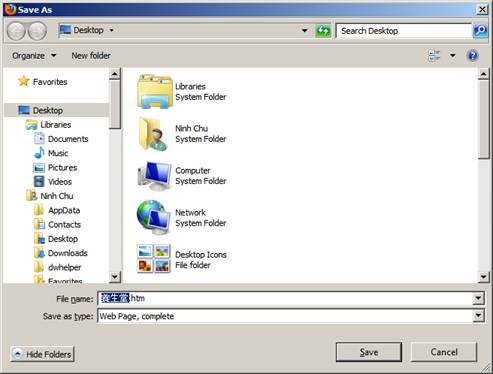Select the Libraries system folder icon
Image resolution: width=493 pixels, height=374 pixels.
click(154, 91)
